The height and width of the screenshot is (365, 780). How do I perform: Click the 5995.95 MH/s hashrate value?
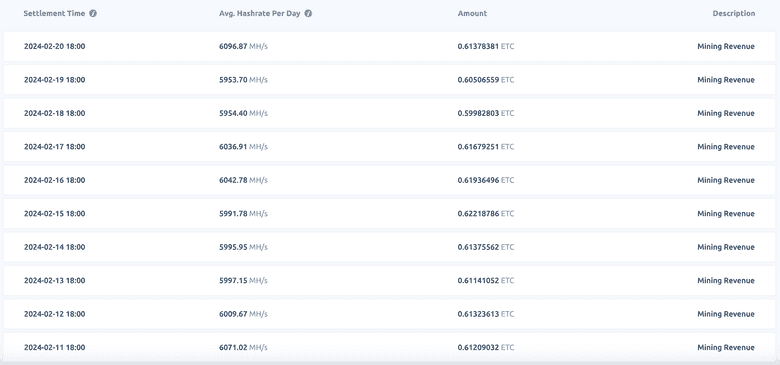pyautogui.click(x=243, y=247)
